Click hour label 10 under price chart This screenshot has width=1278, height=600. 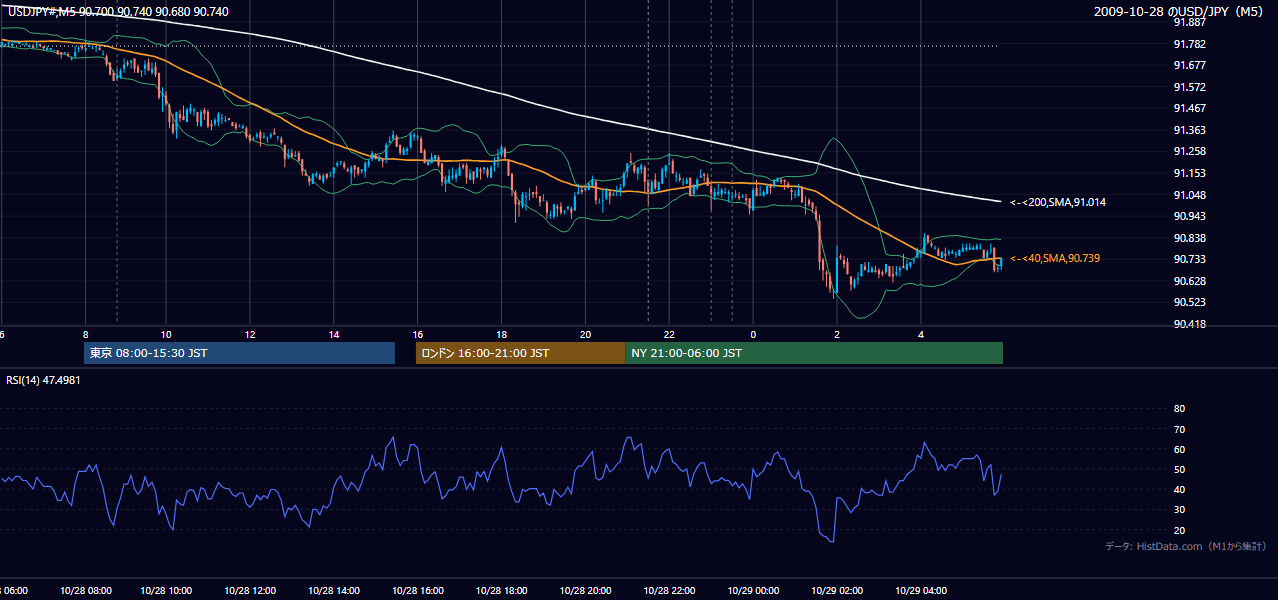[x=166, y=334]
